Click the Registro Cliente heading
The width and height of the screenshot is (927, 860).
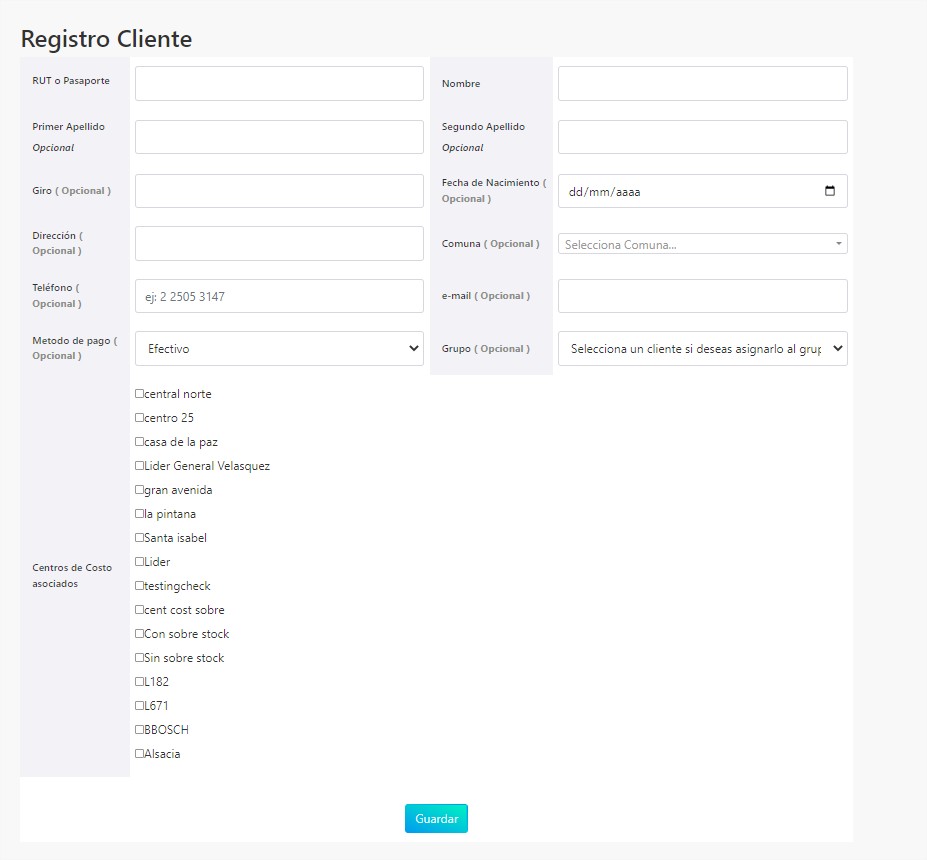click(106, 39)
